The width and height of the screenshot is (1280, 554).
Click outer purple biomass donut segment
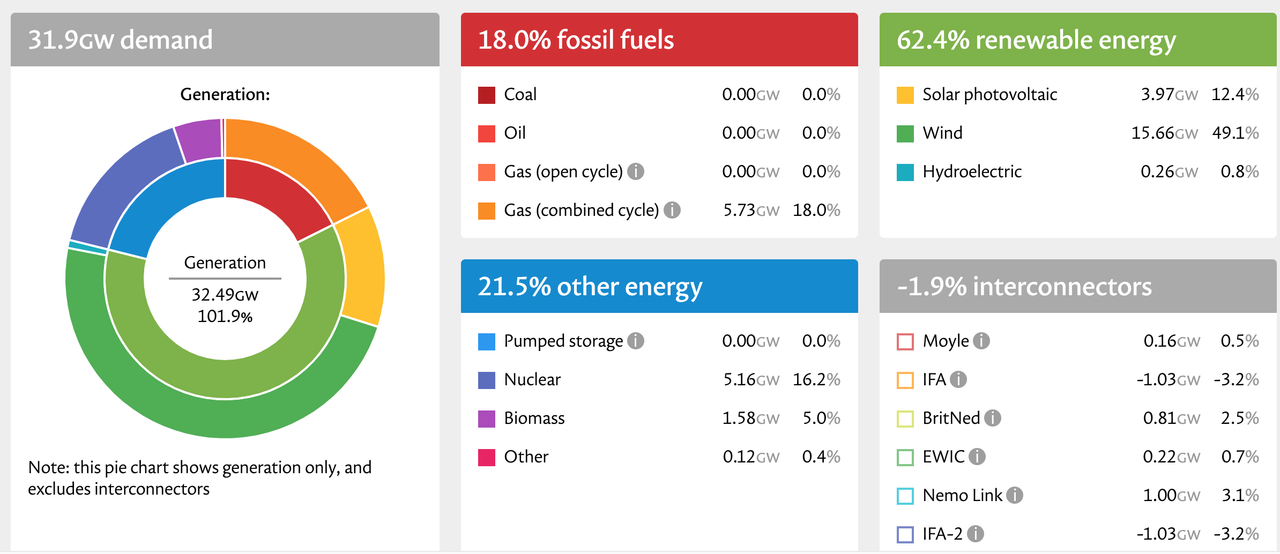(199, 140)
